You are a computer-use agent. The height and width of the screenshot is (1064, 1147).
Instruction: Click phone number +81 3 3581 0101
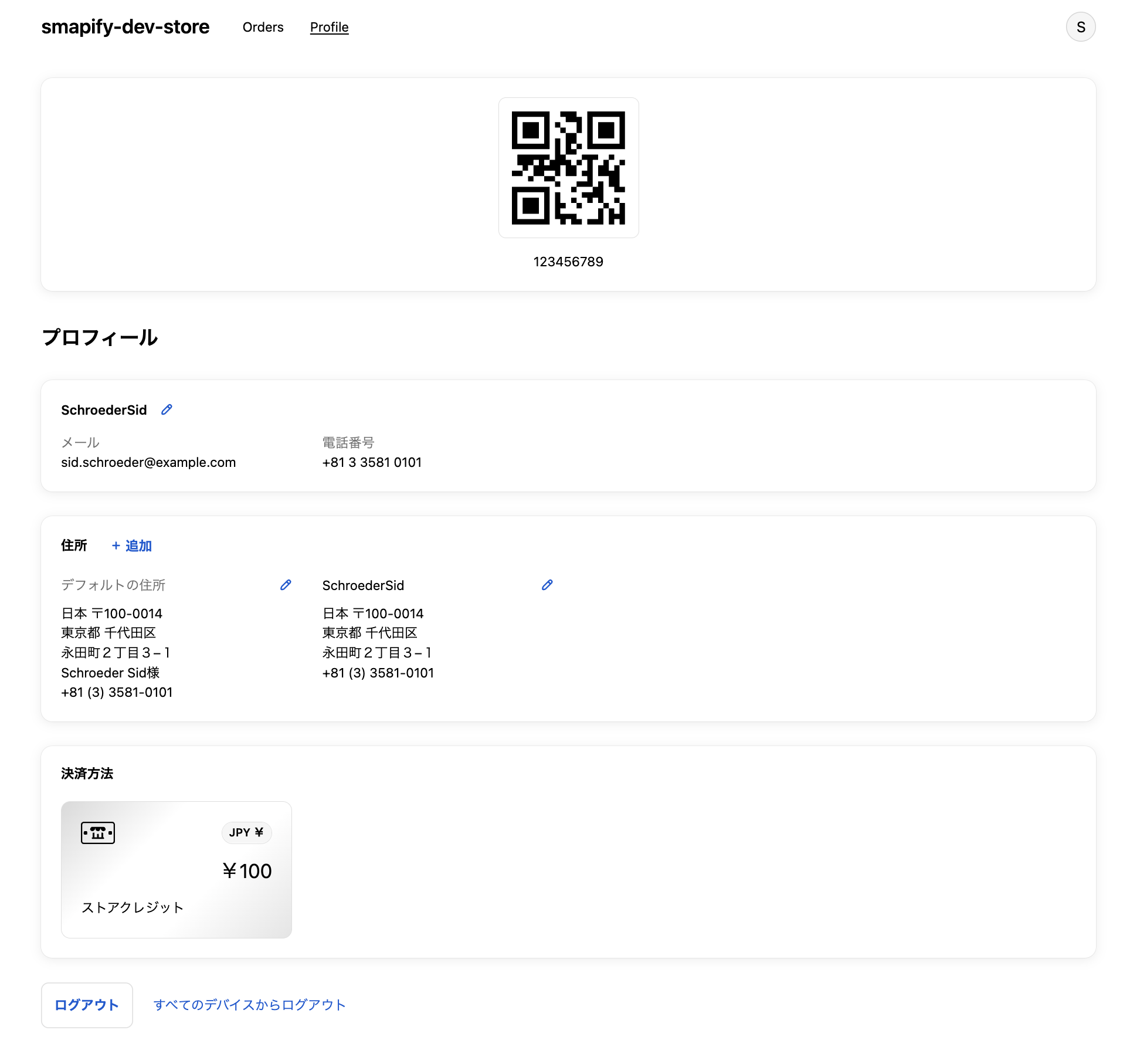coord(372,462)
